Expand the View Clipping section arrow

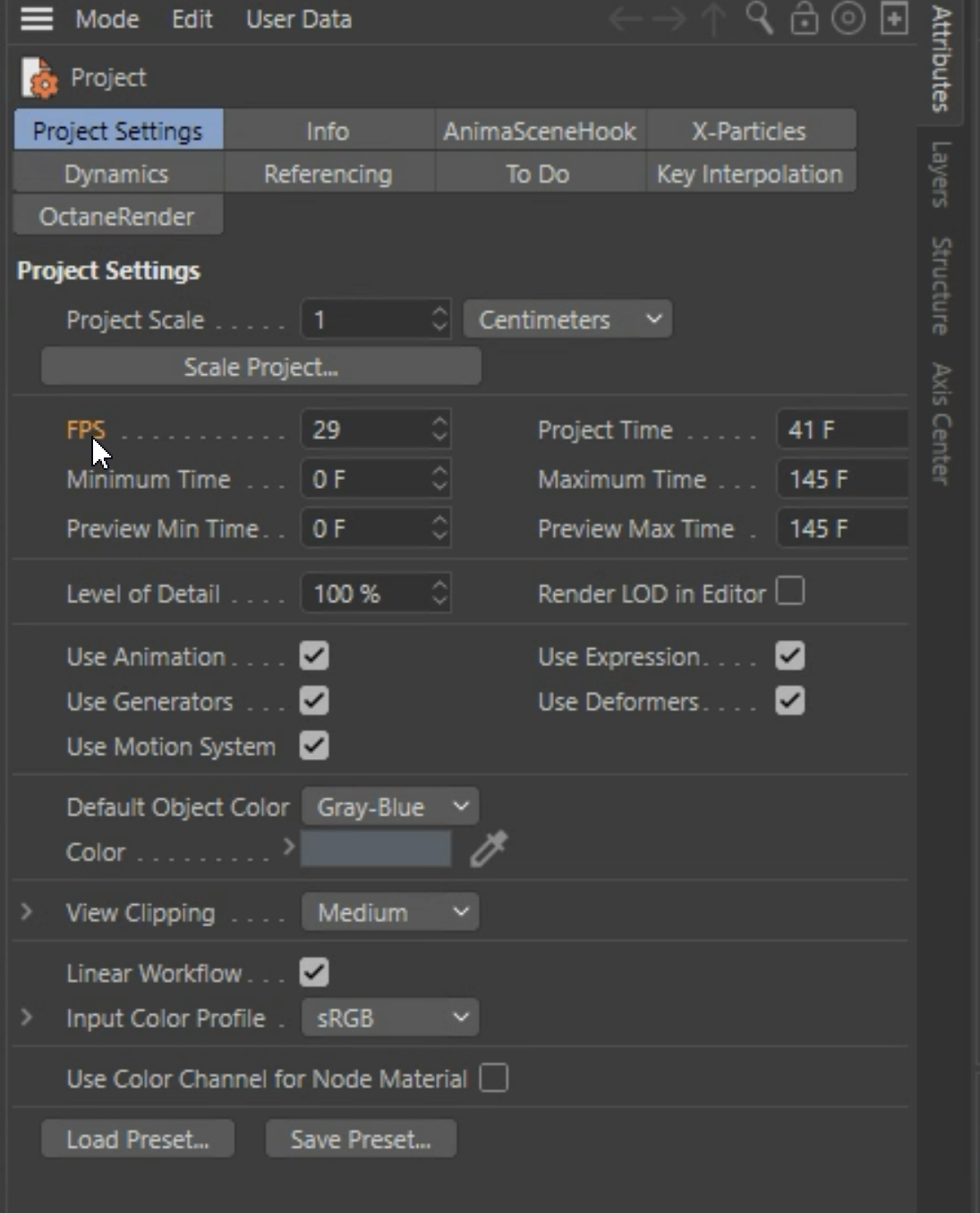[x=27, y=912]
